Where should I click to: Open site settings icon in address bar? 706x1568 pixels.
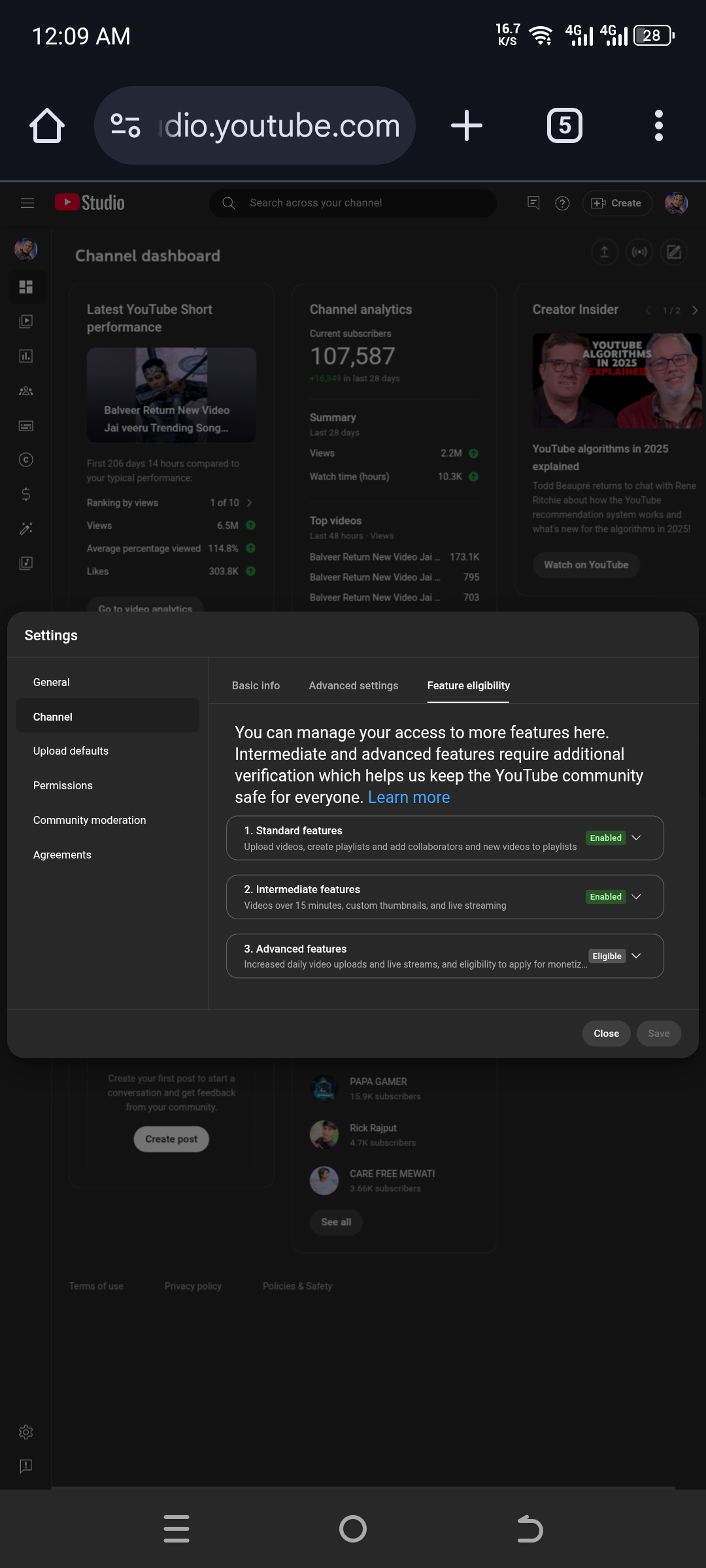pyautogui.click(x=126, y=125)
